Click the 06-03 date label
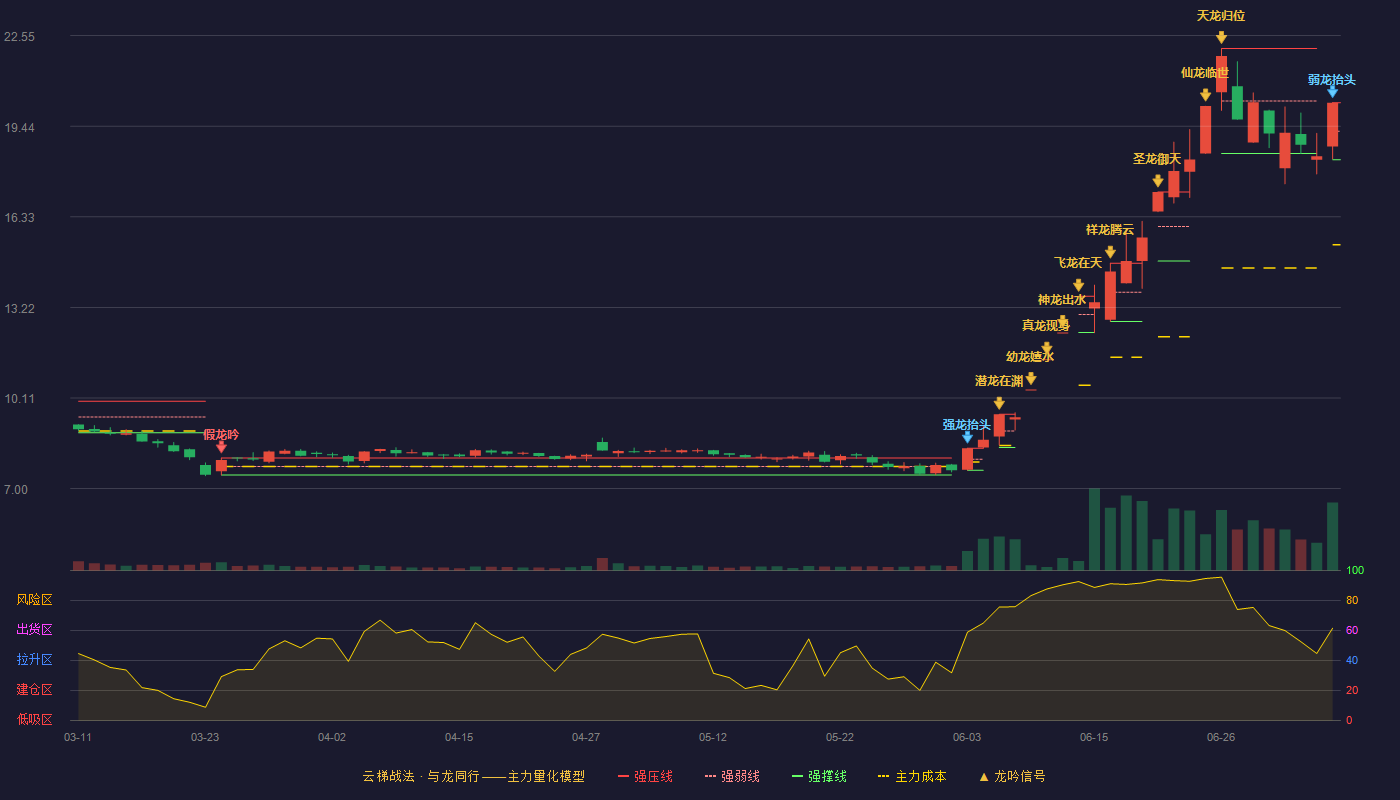 (967, 737)
